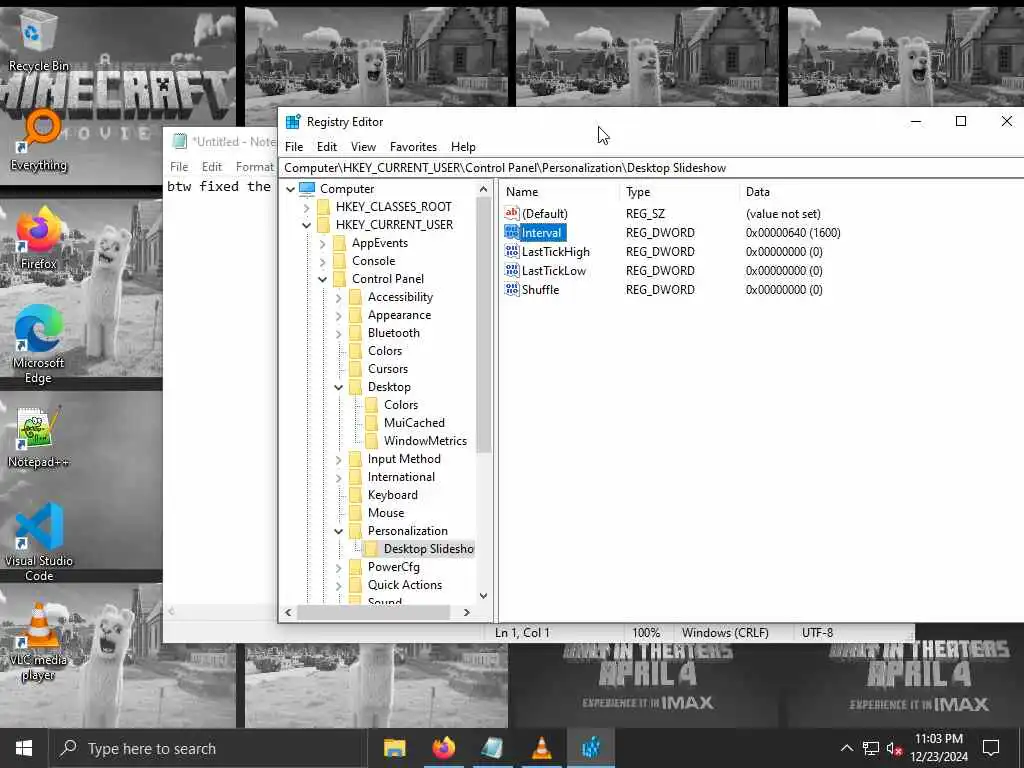Collapse the Desktop key arrow
This screenshot has height=768, width=1024.
click(338, 387)
